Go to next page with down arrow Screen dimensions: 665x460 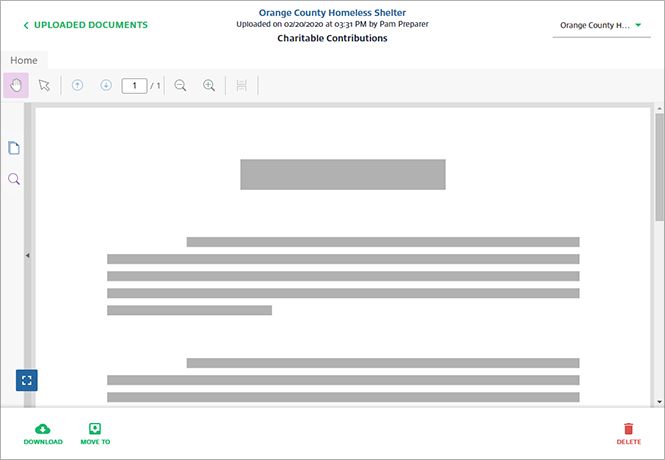(106, 85)
